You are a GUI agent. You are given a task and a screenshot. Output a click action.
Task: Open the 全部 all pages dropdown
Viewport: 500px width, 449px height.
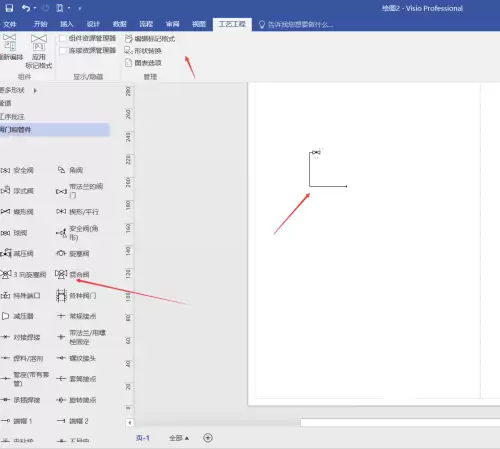tap(179, 438)
